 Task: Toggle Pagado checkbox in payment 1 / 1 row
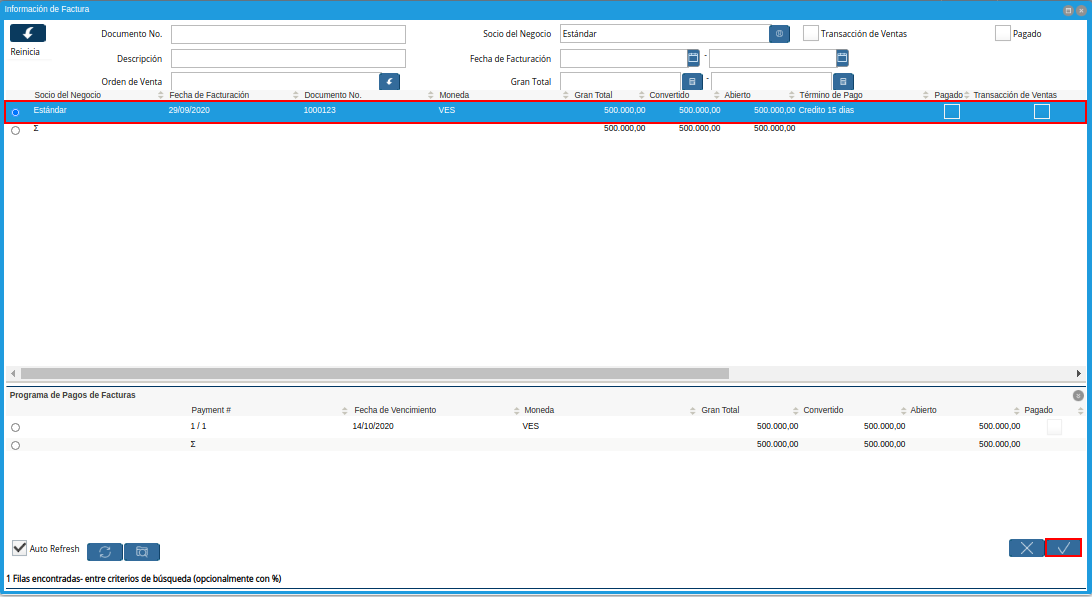1054,427
